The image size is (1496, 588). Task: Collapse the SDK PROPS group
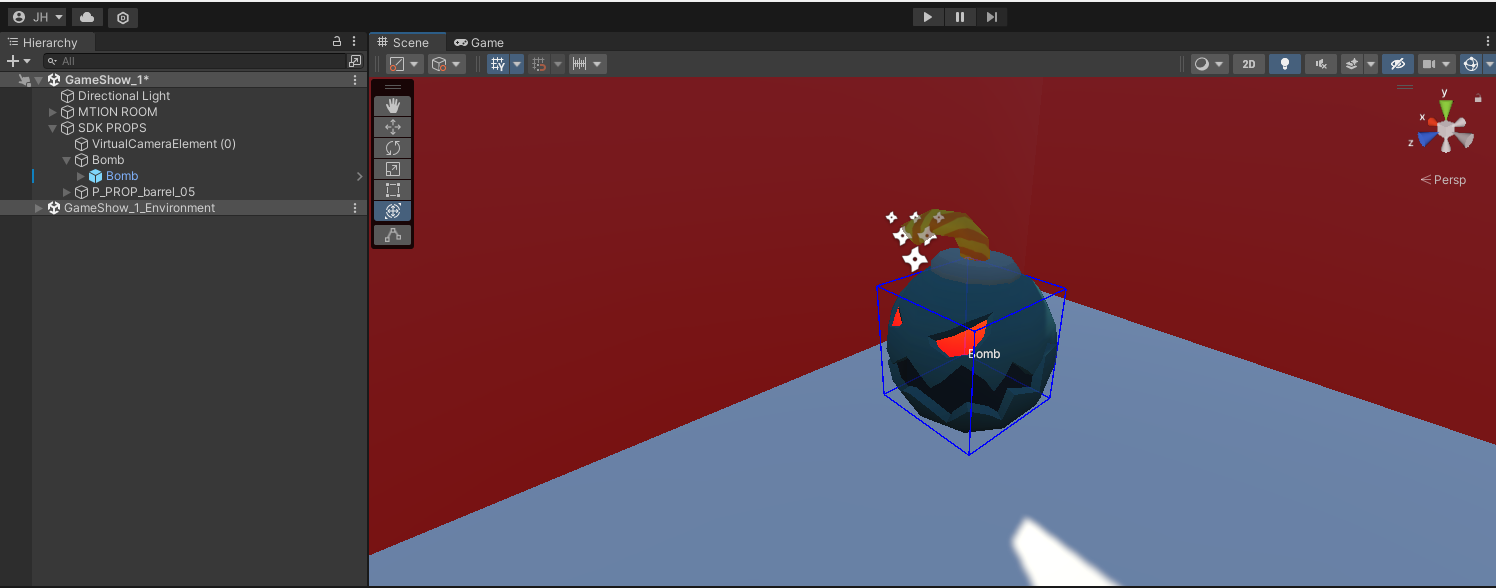[53, 128]
